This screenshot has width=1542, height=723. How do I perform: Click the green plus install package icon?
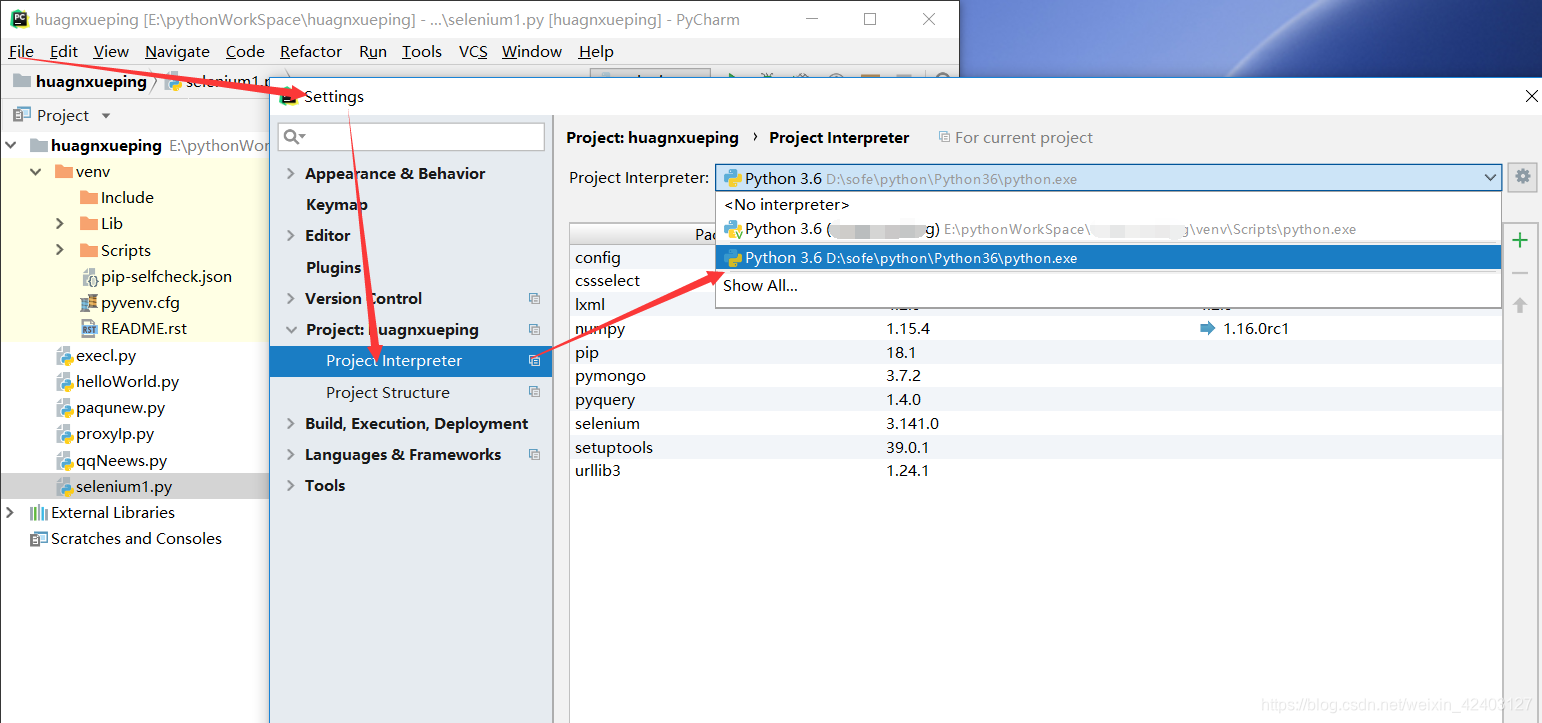tap(1520, 240)
